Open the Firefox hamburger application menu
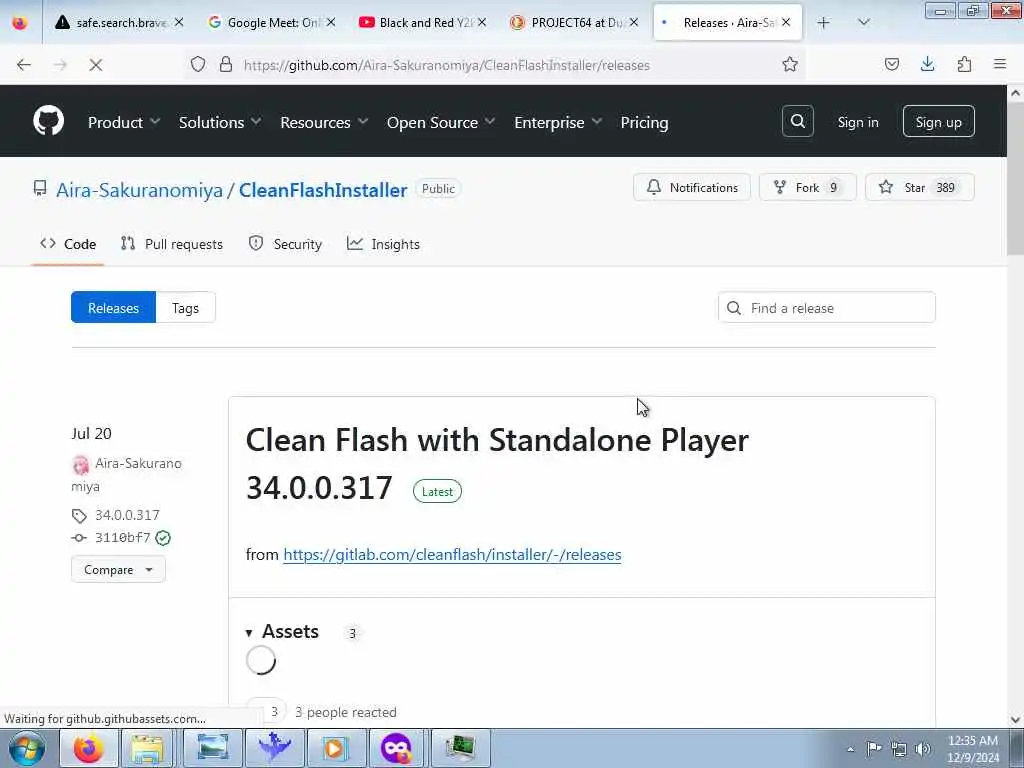The width and height of the screenshot is (1024, 768). 1000,64
